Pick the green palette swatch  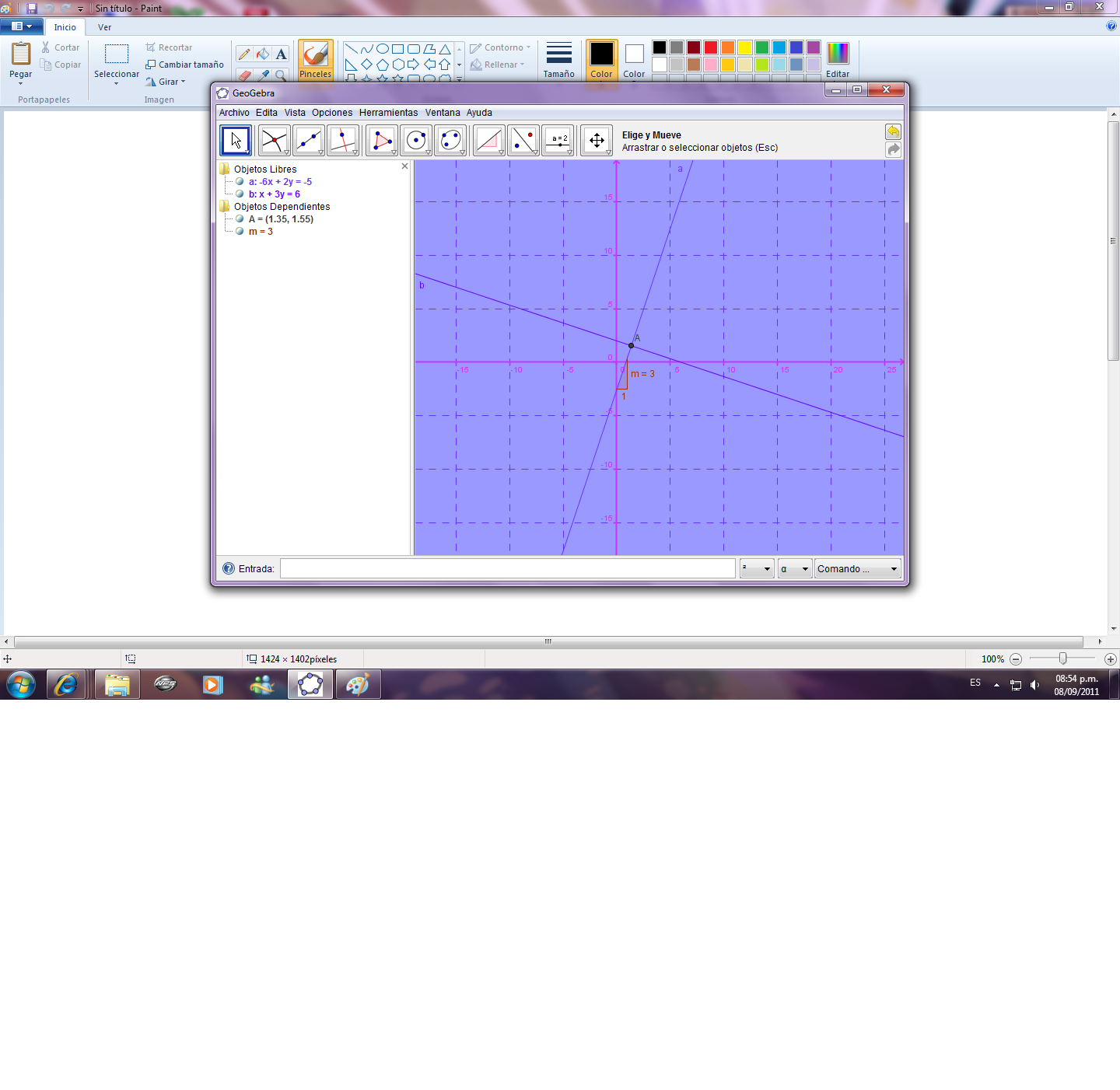coord(762,47)
